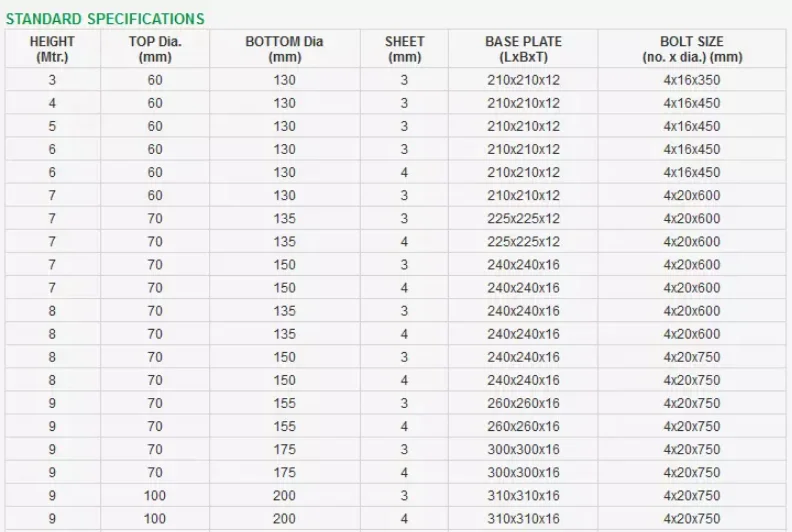
Task: Click 260x260x16 base plate with sheet 4
Action: tap(523, 426)
